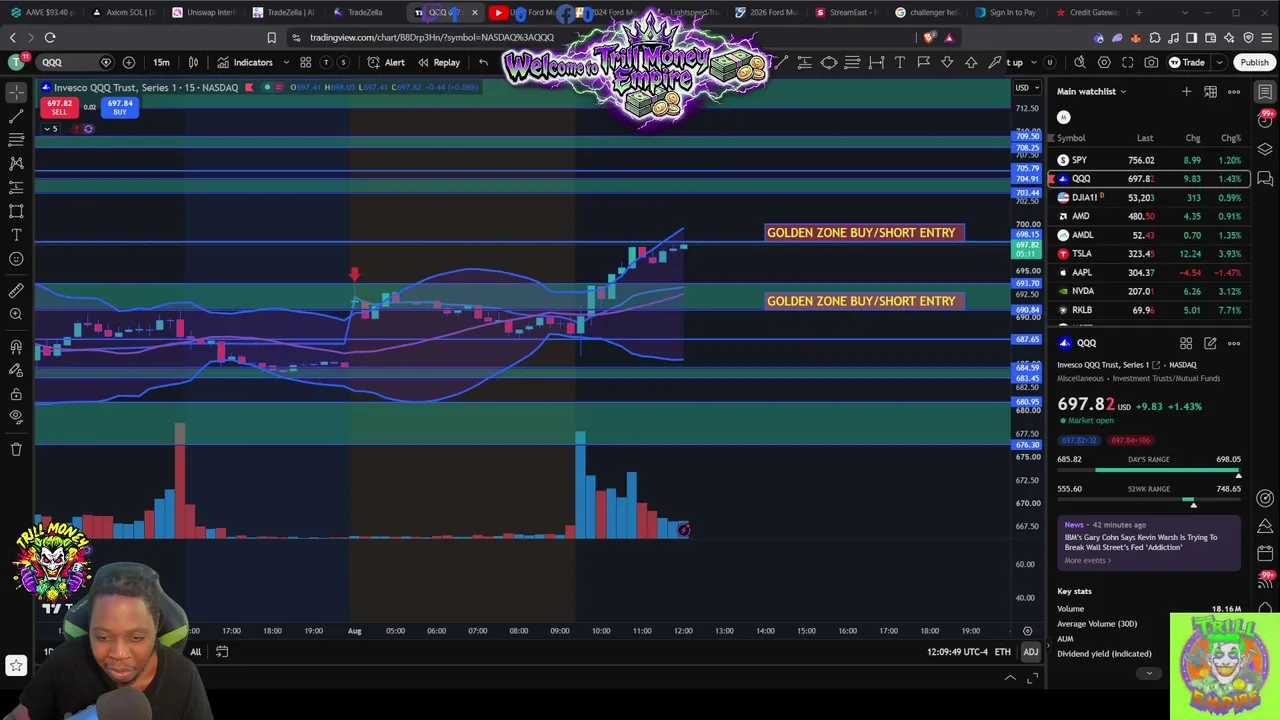
Task: Switch to the TradeZella AI browser tab
Action: pyautogui.click(x=283, y=12)
